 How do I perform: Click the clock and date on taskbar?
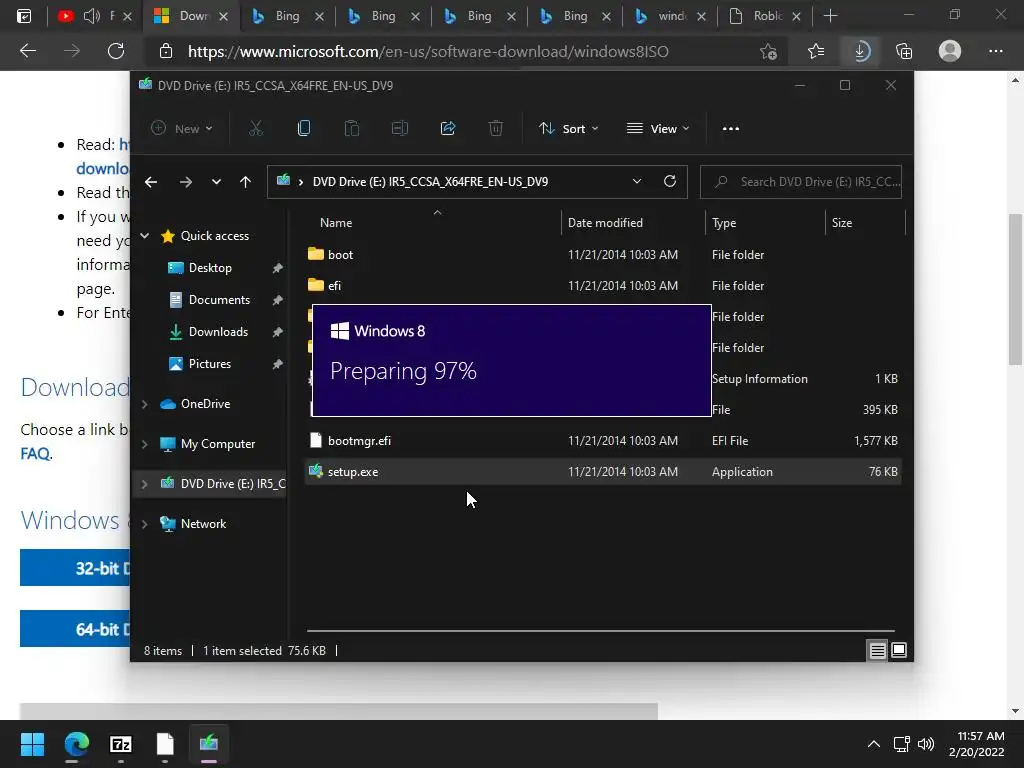976,744
